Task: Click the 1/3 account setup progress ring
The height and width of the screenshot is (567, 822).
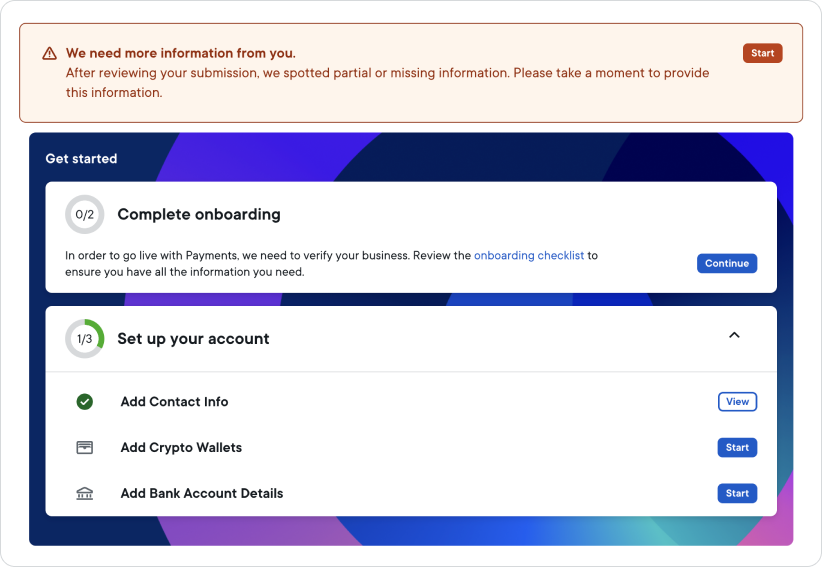Action: (85, 339)
